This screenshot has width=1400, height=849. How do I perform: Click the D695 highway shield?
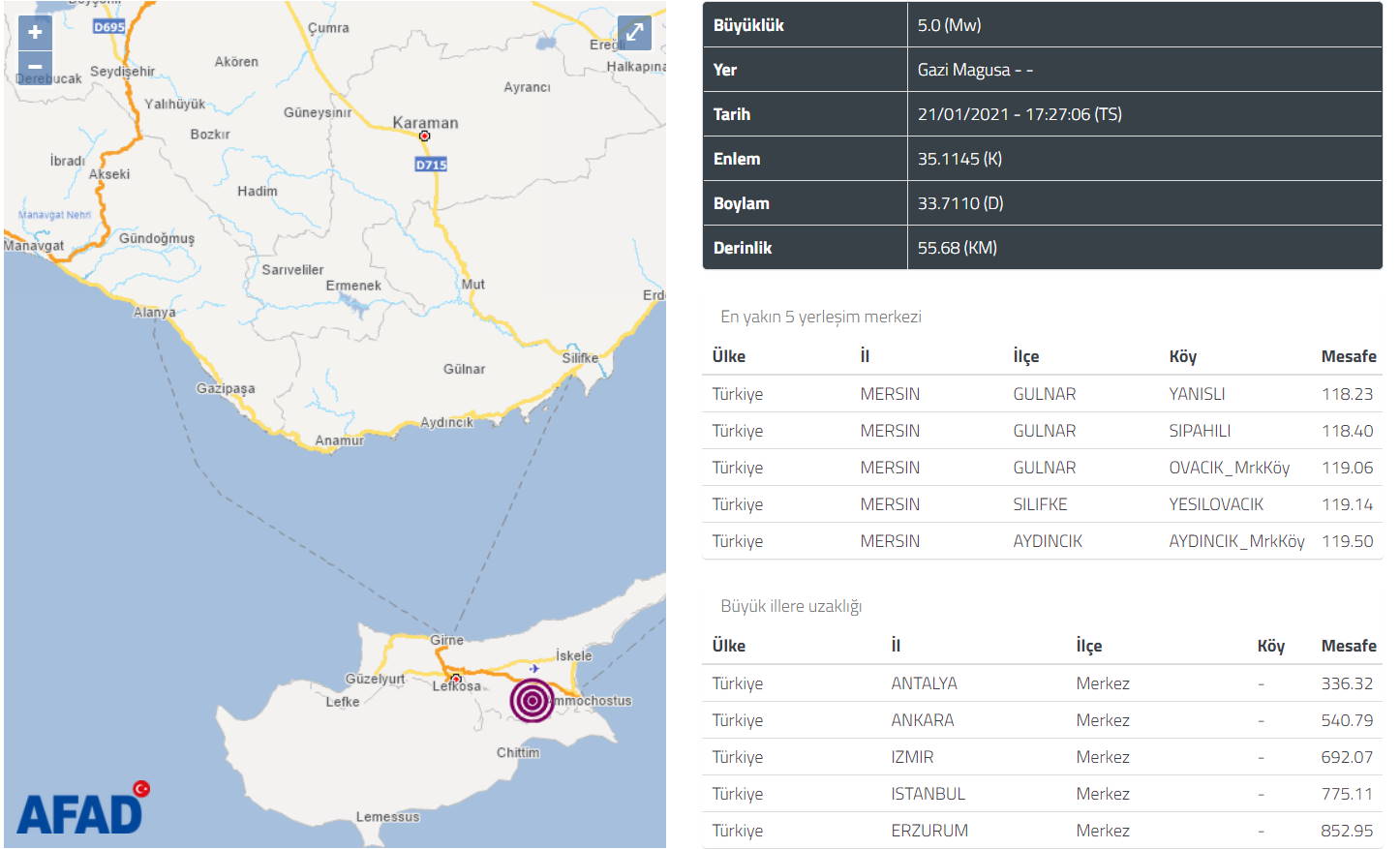coord(109,27)
